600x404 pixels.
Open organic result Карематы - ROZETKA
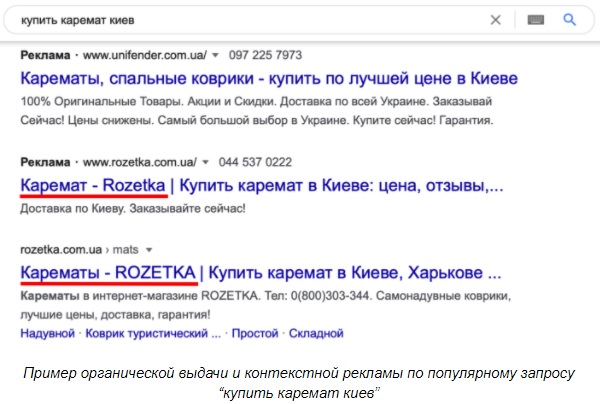click(x=260, y=272)
